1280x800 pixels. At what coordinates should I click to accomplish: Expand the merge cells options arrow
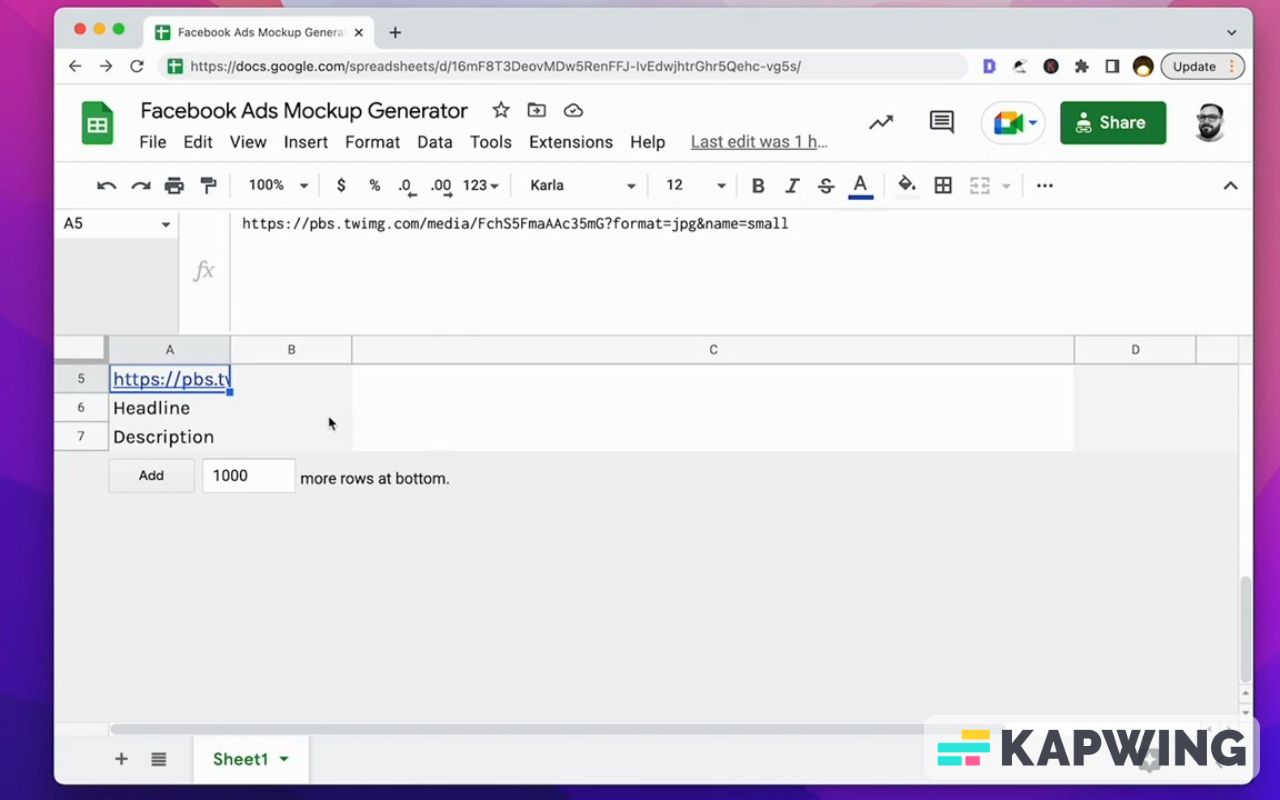click(1006, 186)
